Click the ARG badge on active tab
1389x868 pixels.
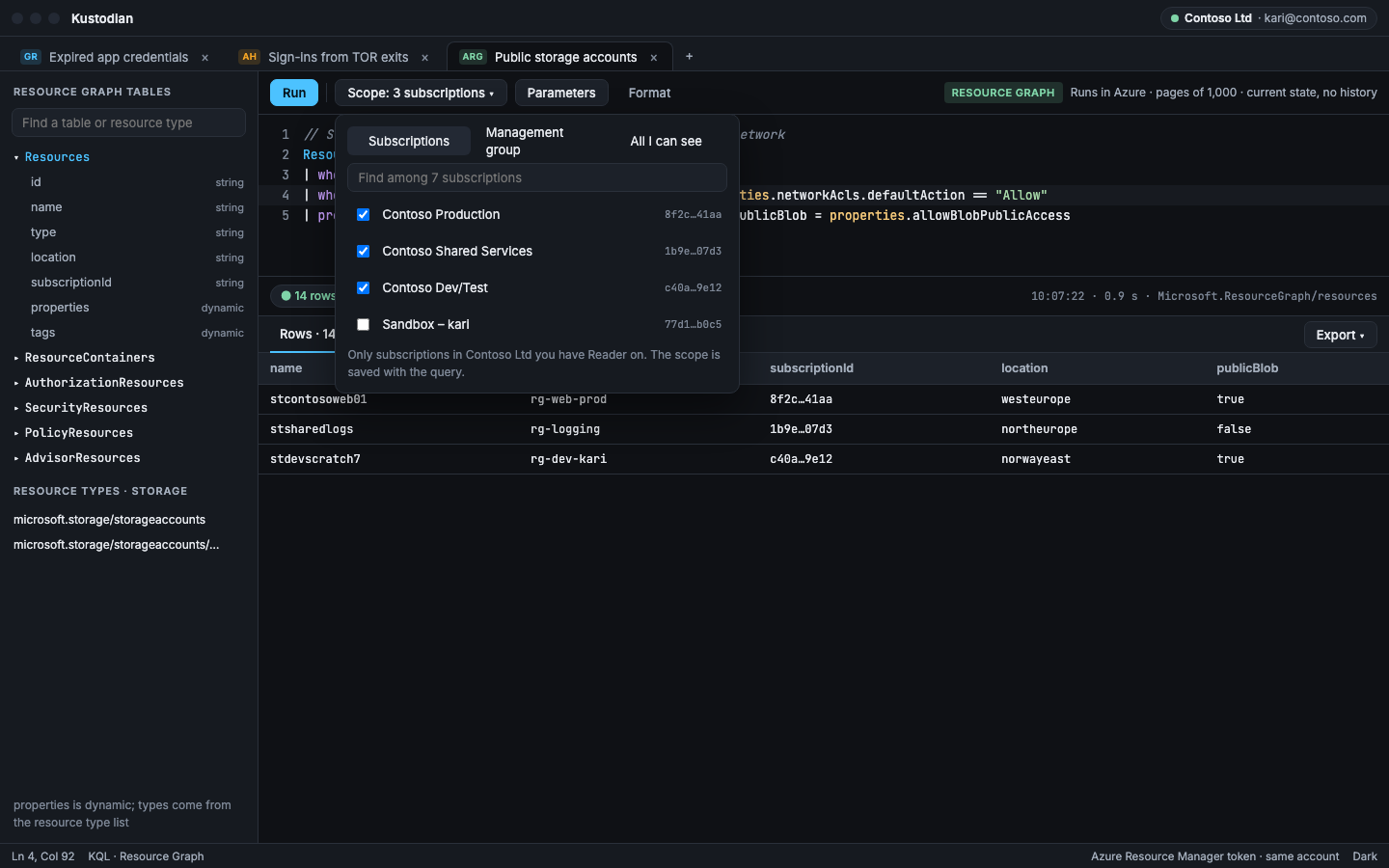tap(473, 57)
